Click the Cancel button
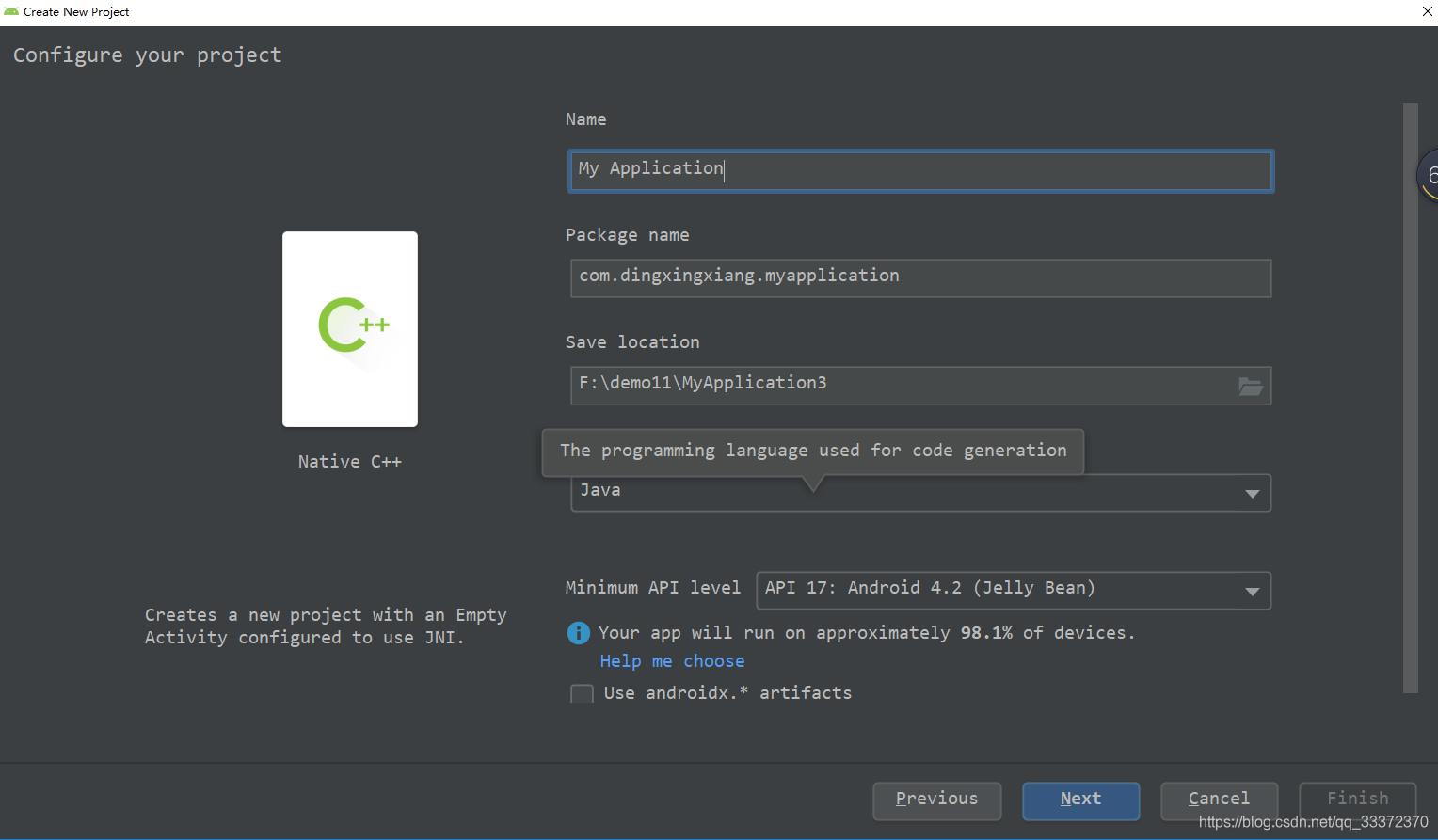The width and height of the screenshot is (1438, 840). coord(1219,800)
